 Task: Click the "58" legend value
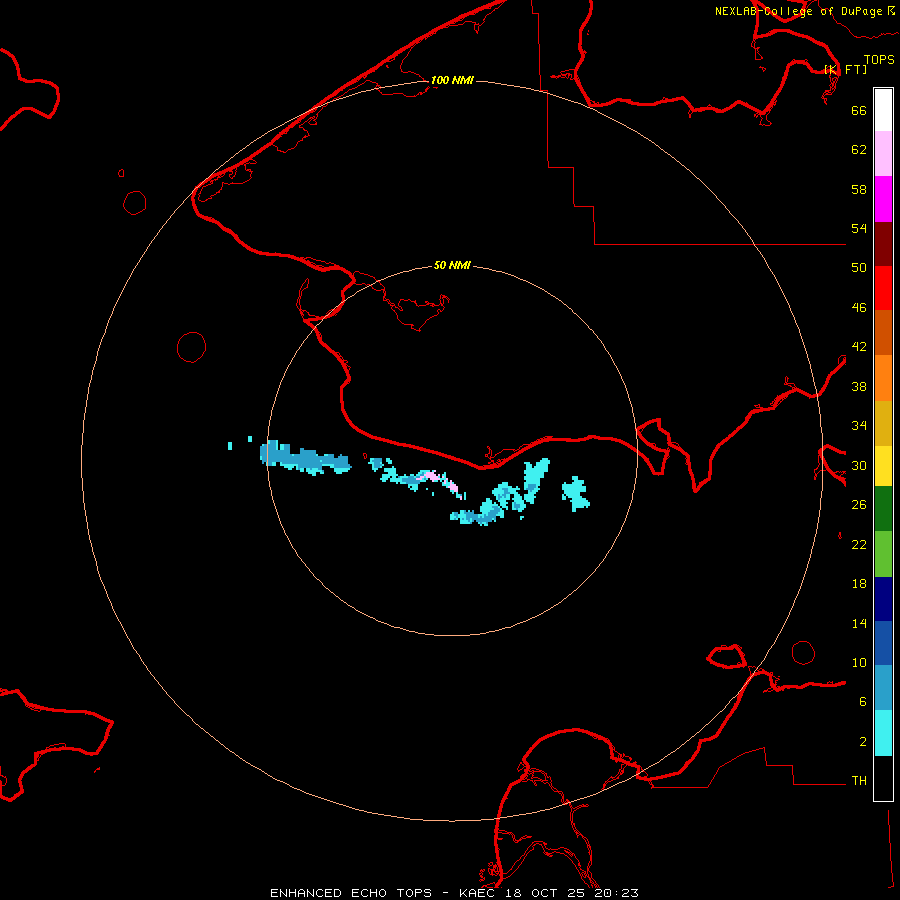859,189
